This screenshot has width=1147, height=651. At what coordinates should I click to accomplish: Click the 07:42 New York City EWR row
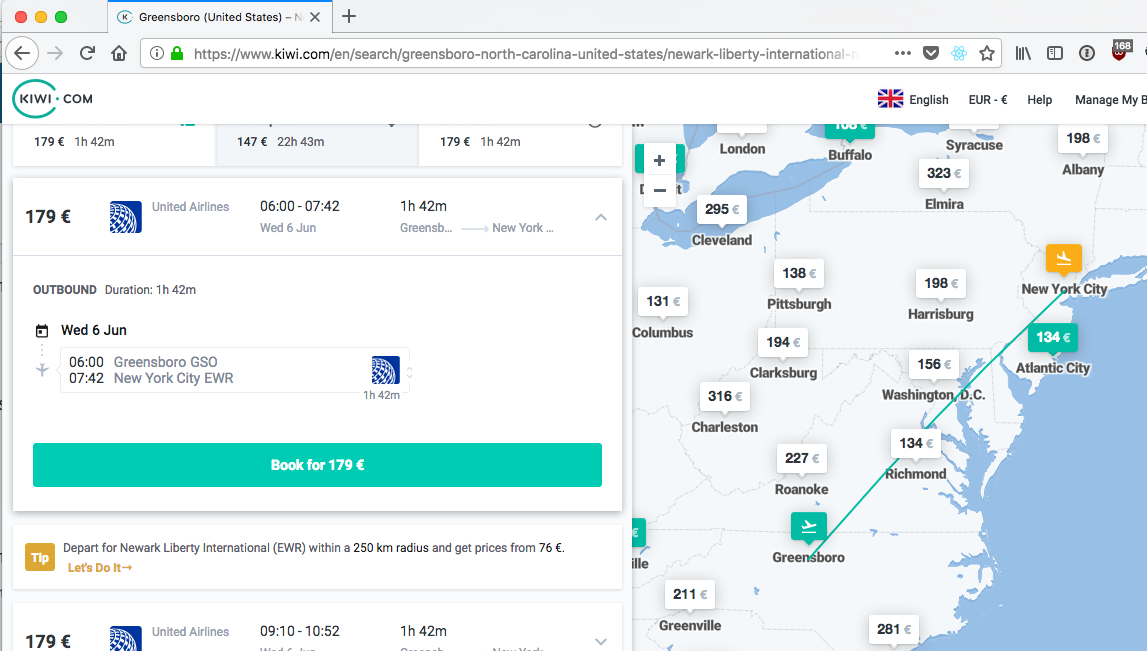tap(151, 378)
